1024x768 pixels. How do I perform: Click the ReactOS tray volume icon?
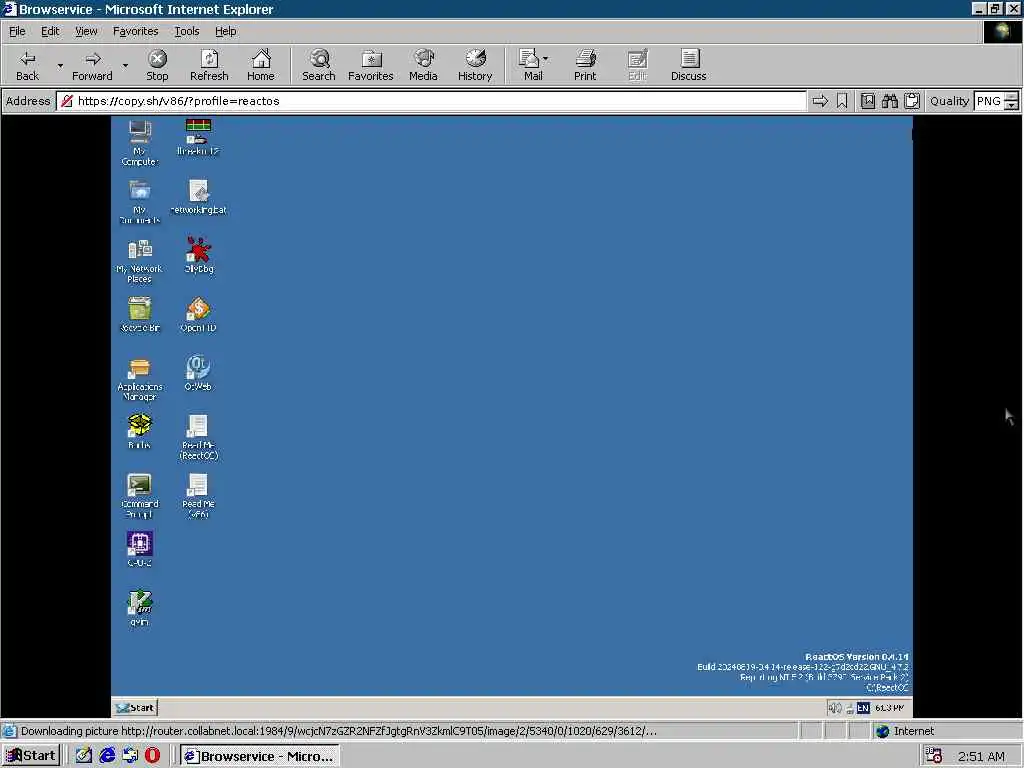pyautogui.click(x=834, y=708)
